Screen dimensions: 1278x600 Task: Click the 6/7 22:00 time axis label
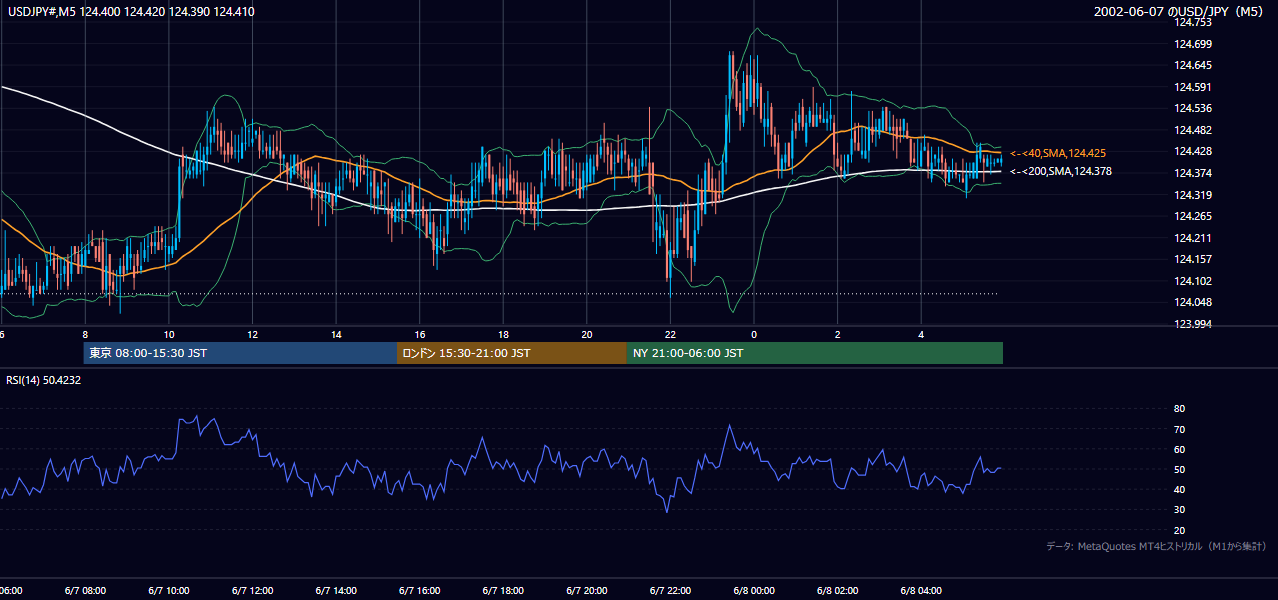pyautogui.click(x=670, y=591)
